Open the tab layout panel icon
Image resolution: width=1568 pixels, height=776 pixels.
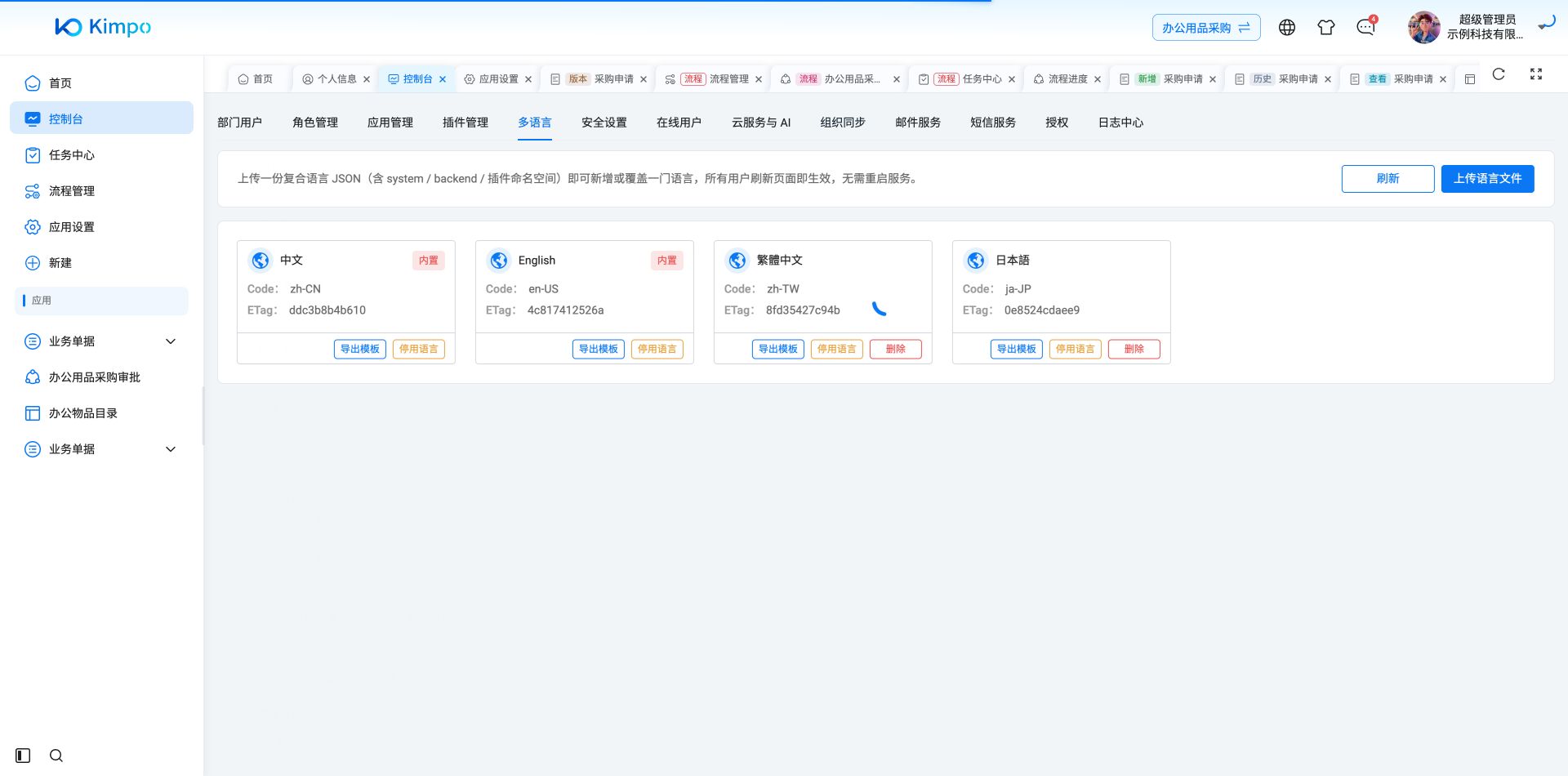click(1470, 79)
